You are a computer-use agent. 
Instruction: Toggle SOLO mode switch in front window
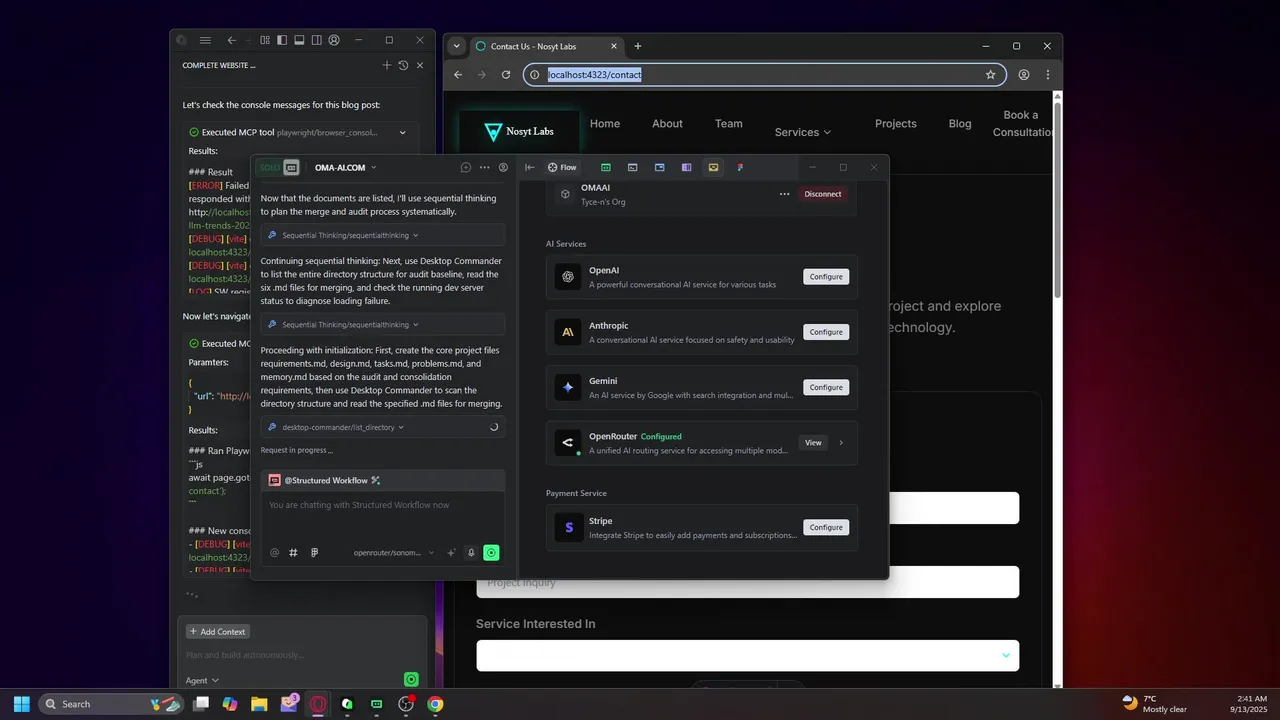[x=279, y=167]
